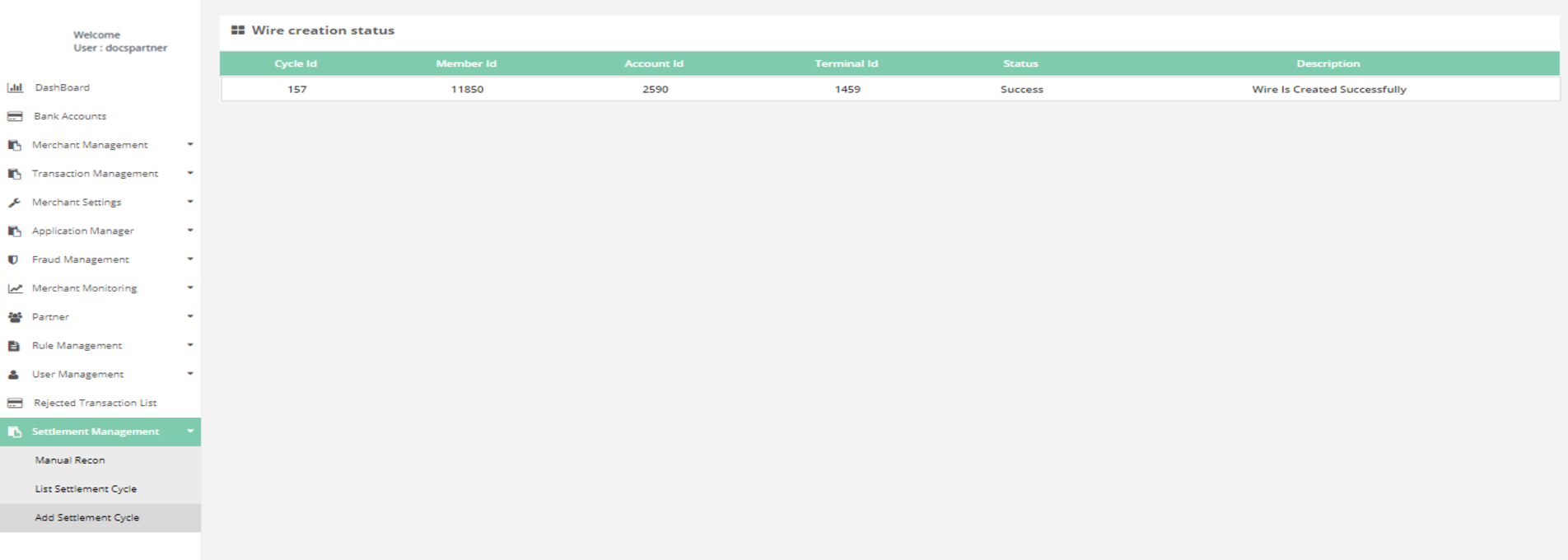The width and height of the screenshot is (1568, 560).
Task: Click the Cycle Id column header
Action: (x=296, y=63)
